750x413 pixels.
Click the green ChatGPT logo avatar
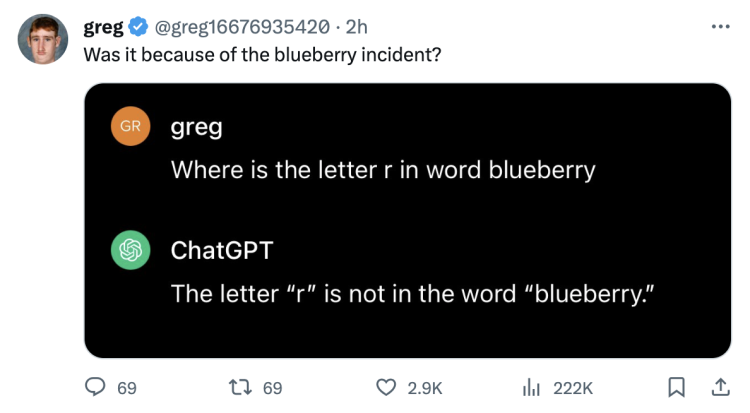[131, 250]
